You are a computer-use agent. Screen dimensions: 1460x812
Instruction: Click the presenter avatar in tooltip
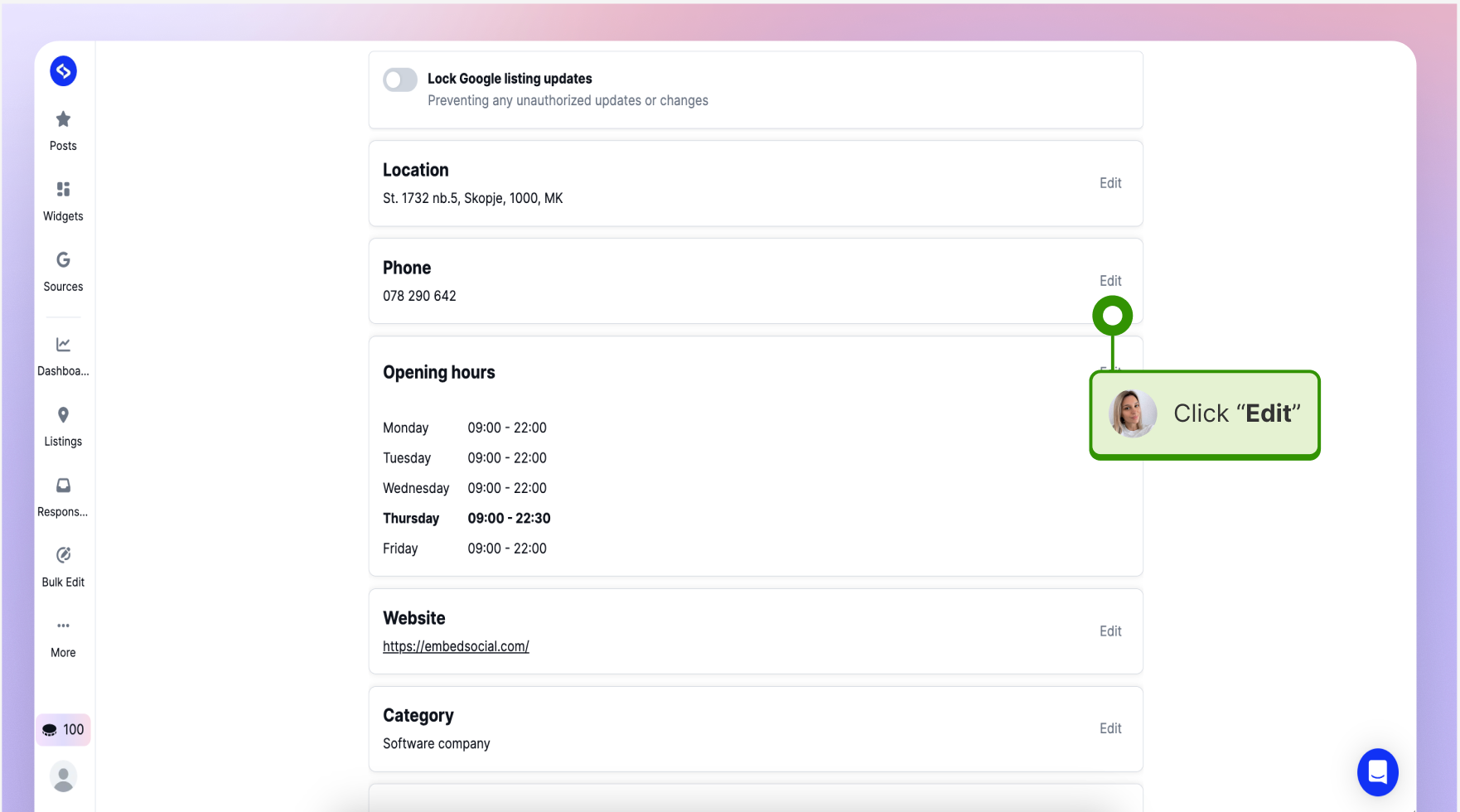pos(1133,413)
